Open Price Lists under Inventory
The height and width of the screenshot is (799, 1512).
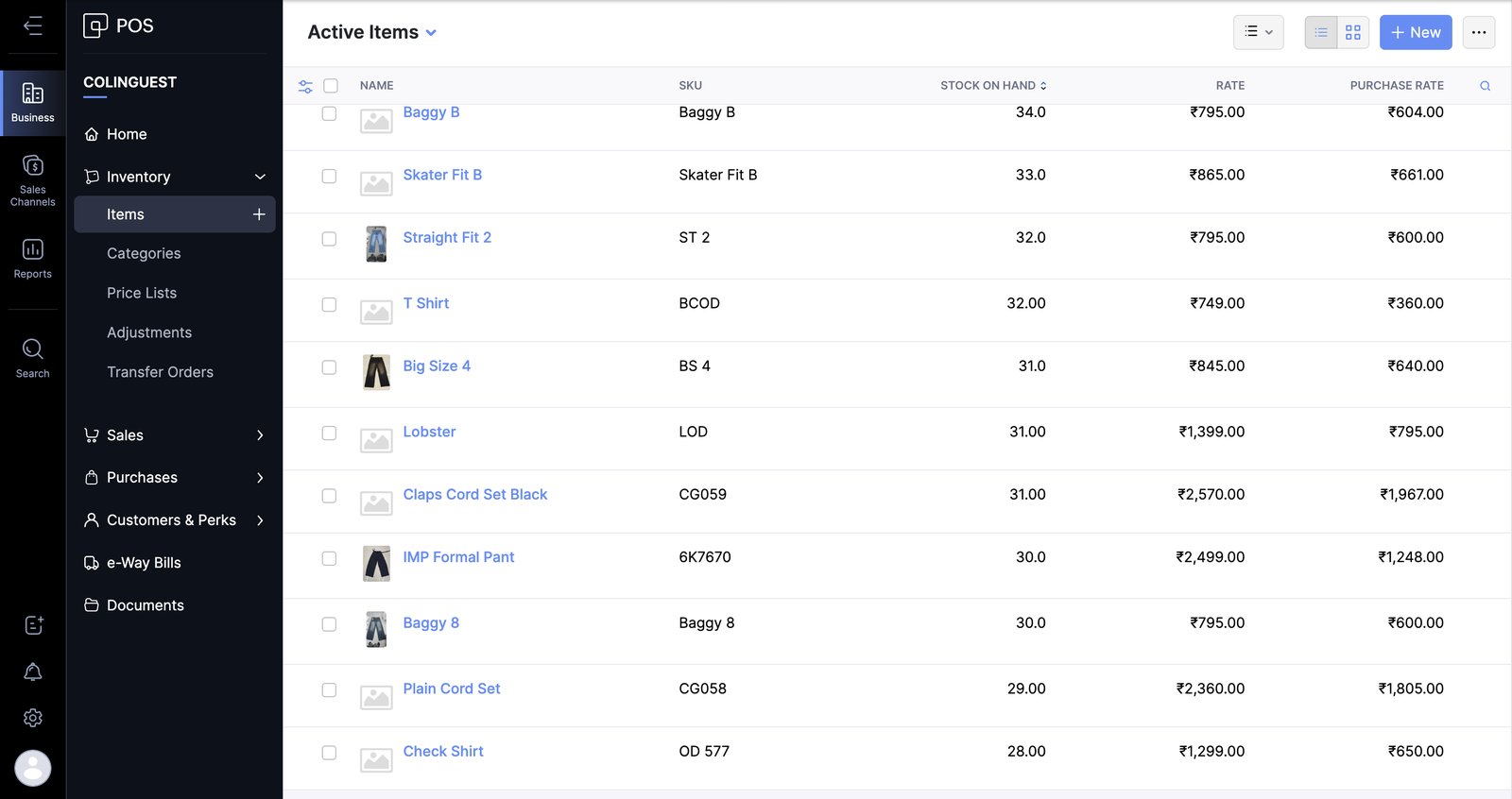142,293
